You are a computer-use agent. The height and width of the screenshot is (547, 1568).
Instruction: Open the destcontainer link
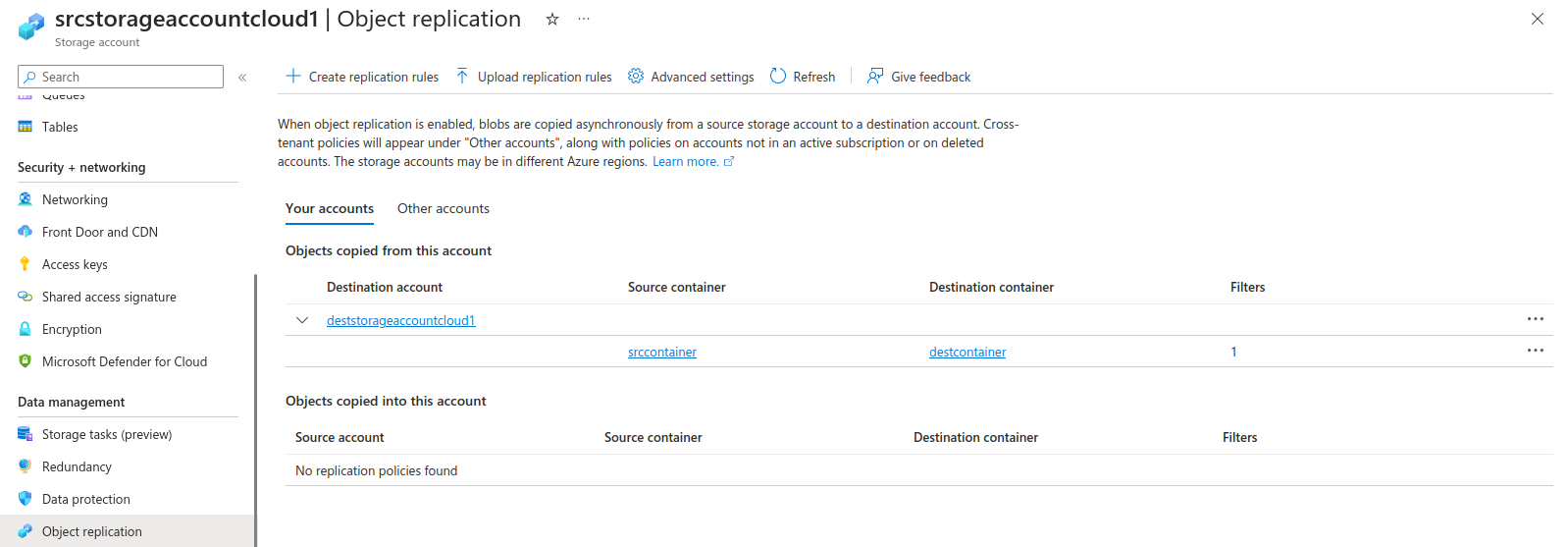point(967,352)
